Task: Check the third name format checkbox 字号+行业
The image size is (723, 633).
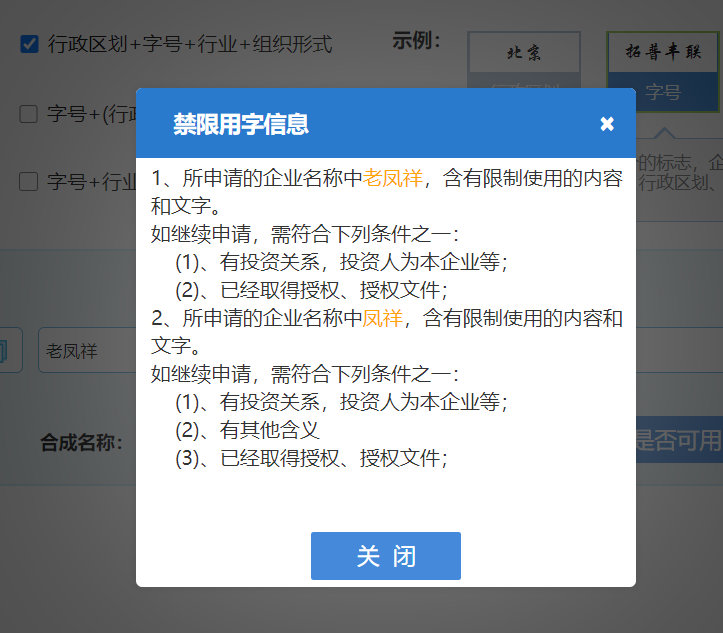Action: [29, 181]
